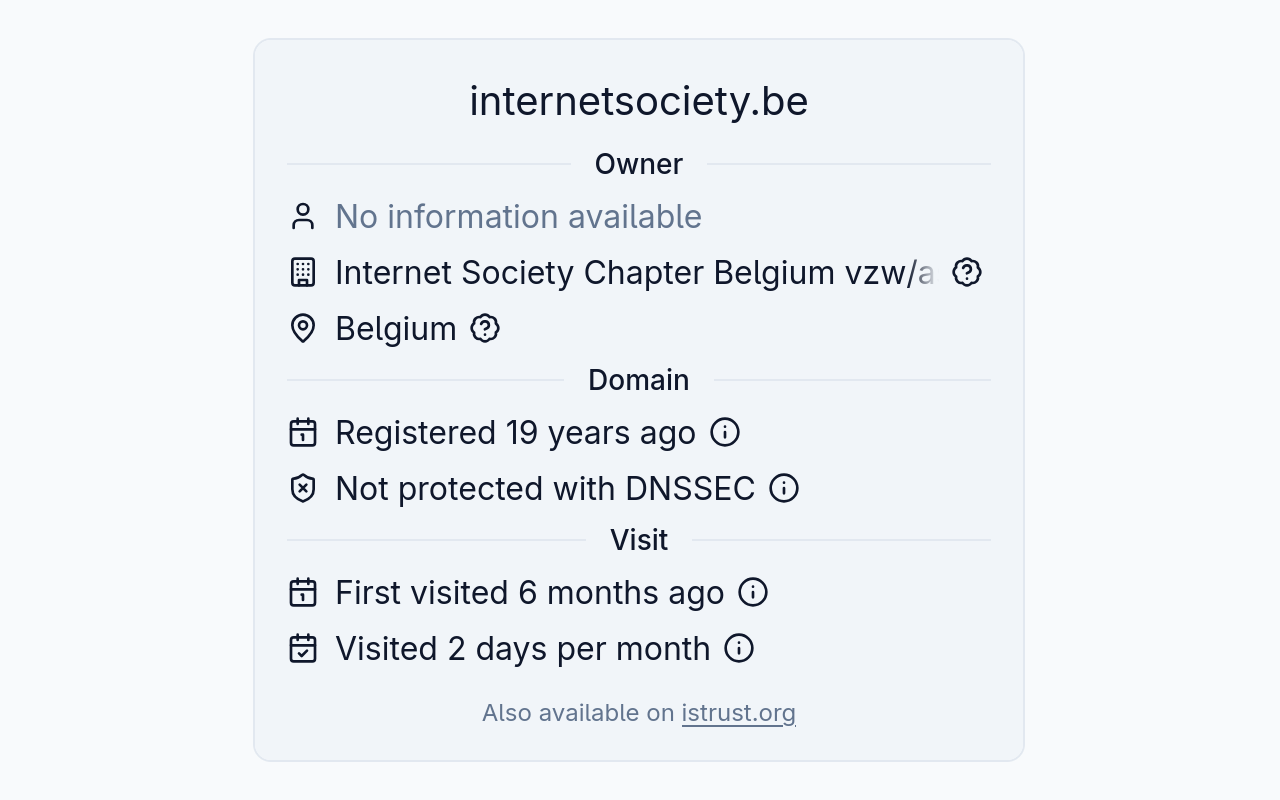Click the Visit section heading

tap(639, 540)
